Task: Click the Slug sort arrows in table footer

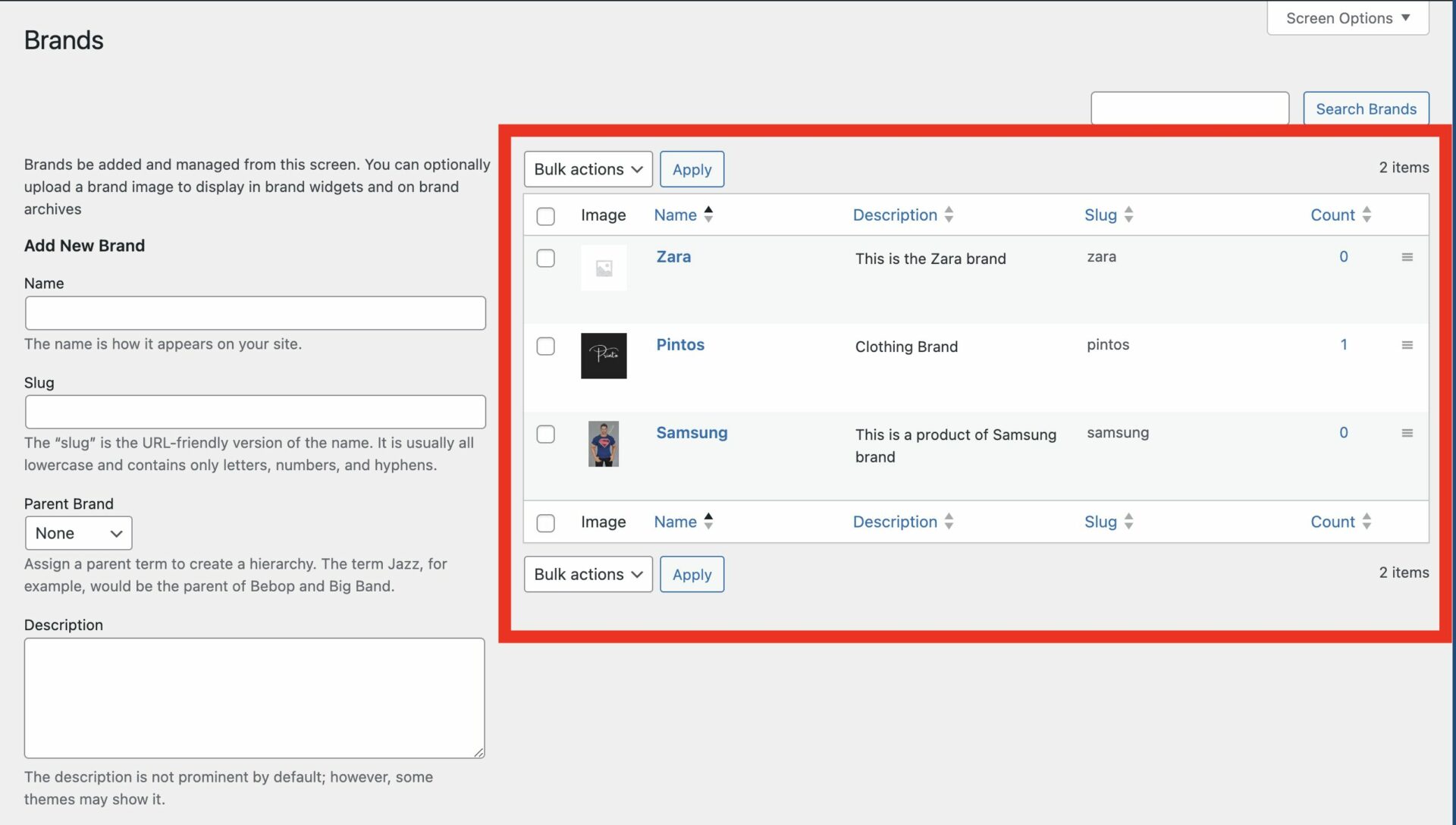Action: (x=1128, y=521)
